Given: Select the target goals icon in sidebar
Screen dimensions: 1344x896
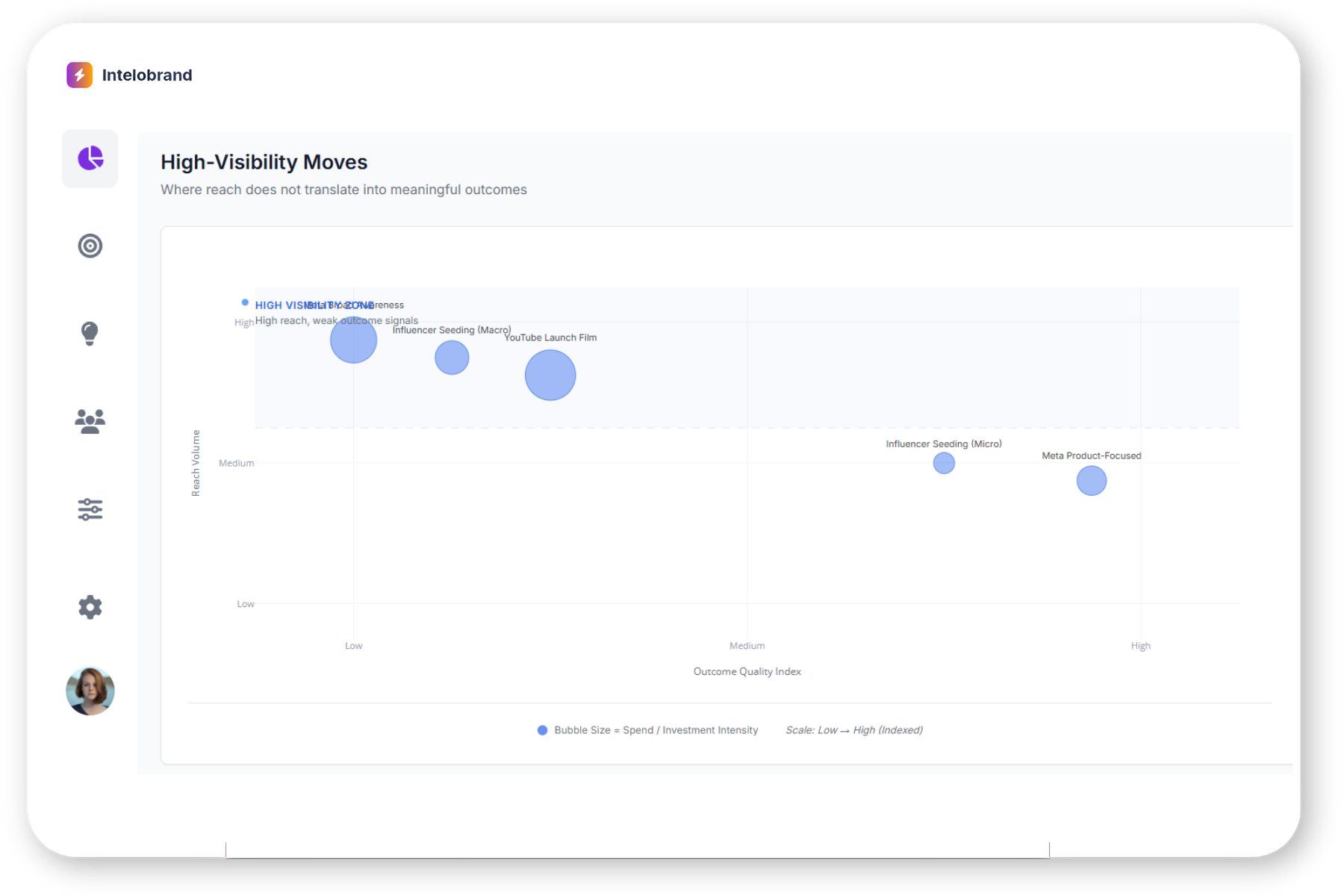Looking at the screenshot, I should (90, 246).
